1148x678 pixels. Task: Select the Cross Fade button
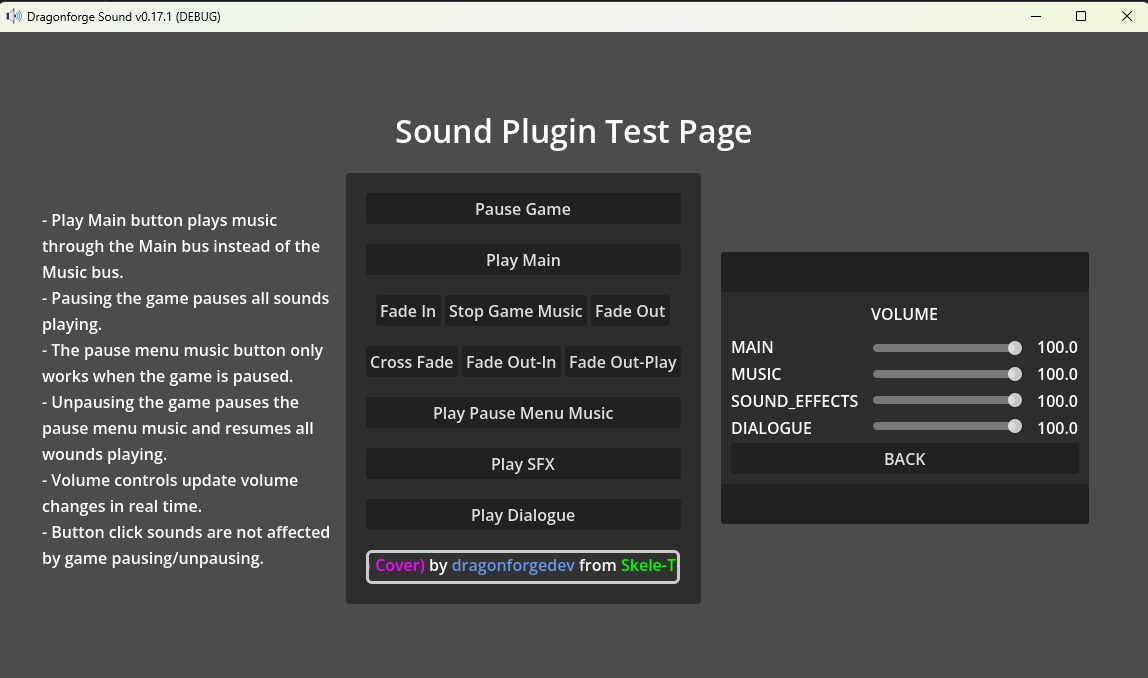click(412, 362)
